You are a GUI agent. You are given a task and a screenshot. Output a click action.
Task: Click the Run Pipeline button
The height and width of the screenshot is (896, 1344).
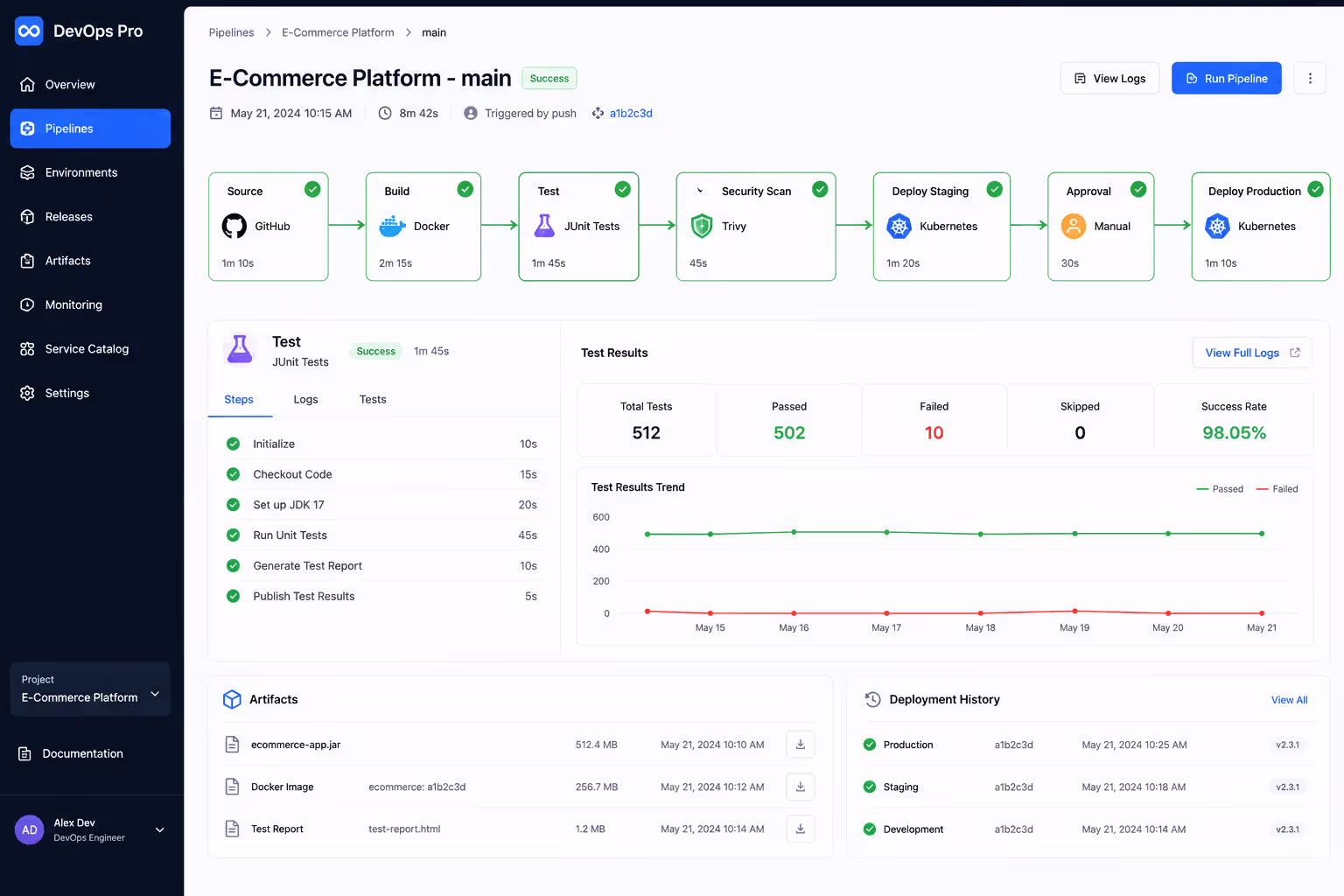[x=1226, y=78]
